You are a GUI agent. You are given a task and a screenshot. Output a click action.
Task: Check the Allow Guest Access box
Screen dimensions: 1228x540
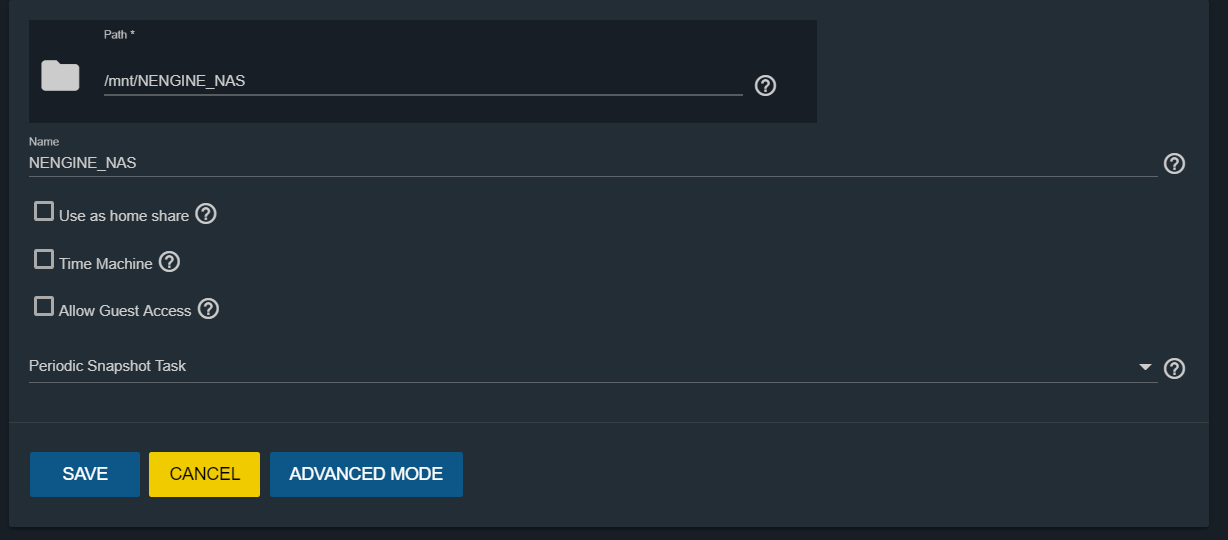(44, 307)
